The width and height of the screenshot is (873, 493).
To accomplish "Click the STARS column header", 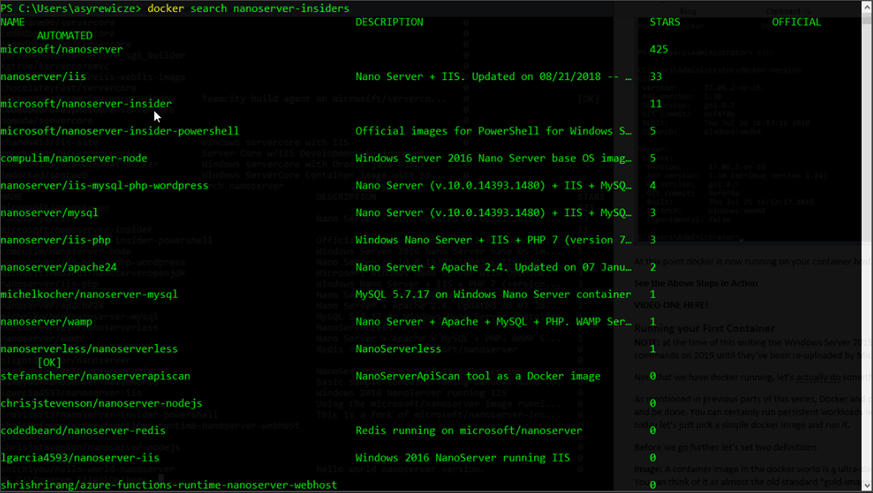I will coord(665,22).
